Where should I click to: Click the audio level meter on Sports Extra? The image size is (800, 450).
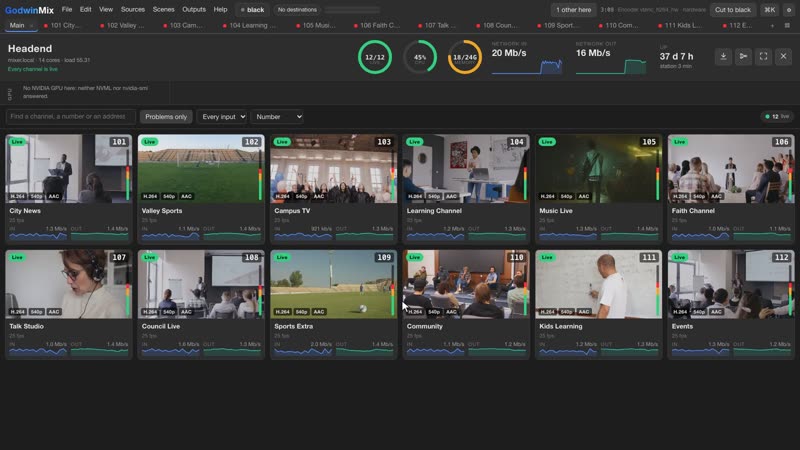pos(392,292)
